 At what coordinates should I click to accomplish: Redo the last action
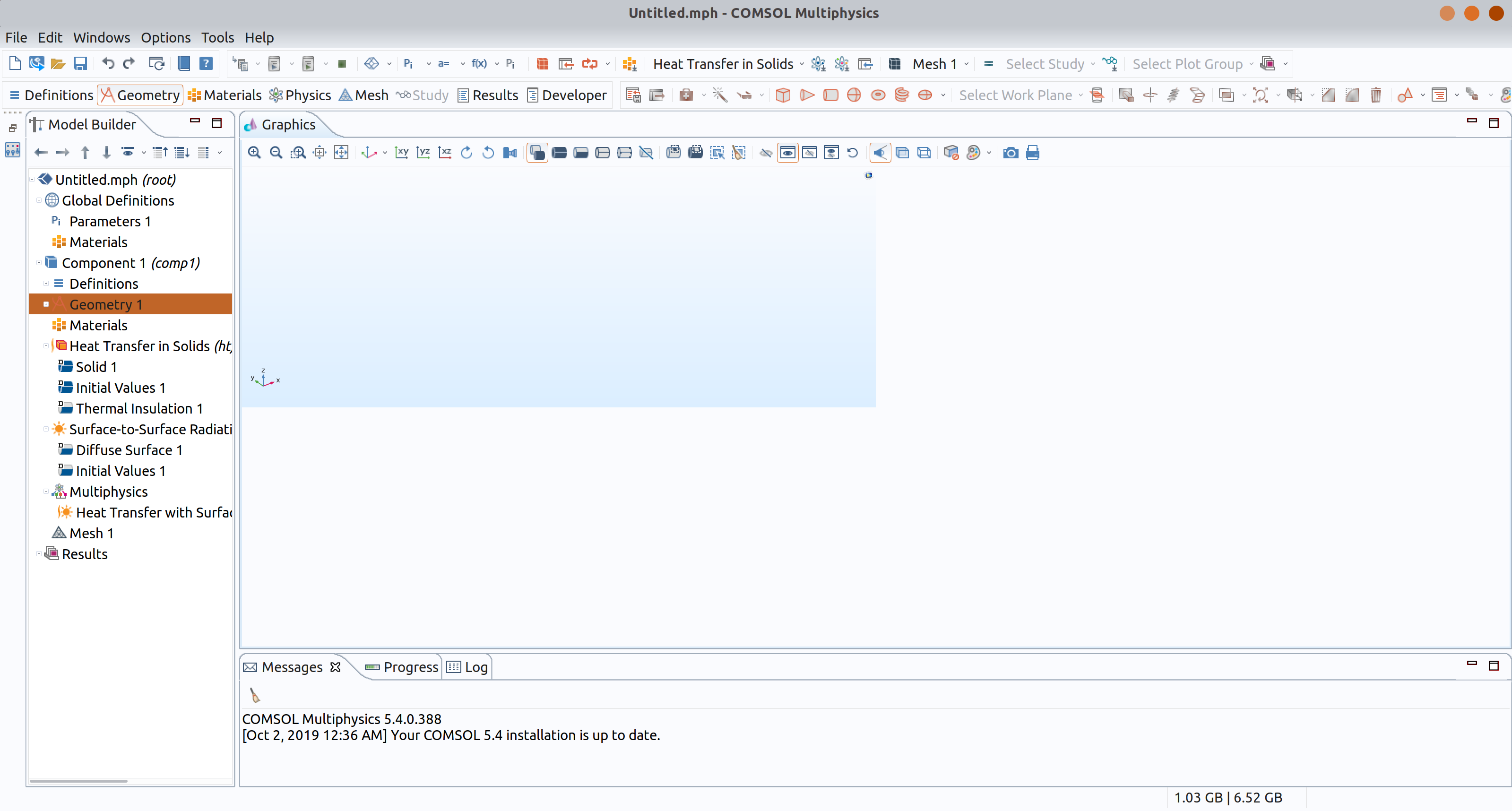pos(129,63)
